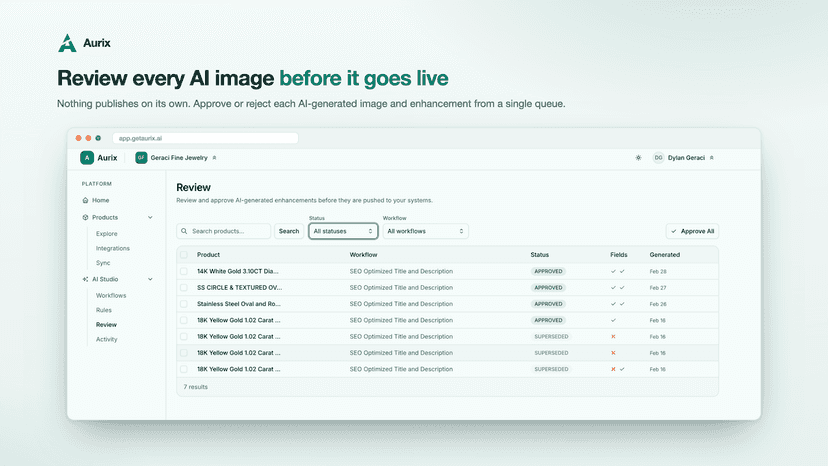Image resolution: width=828 pixels, height=466 pixels.
Task: Sort by the Workflow column header
Action: tap(363, 255)
